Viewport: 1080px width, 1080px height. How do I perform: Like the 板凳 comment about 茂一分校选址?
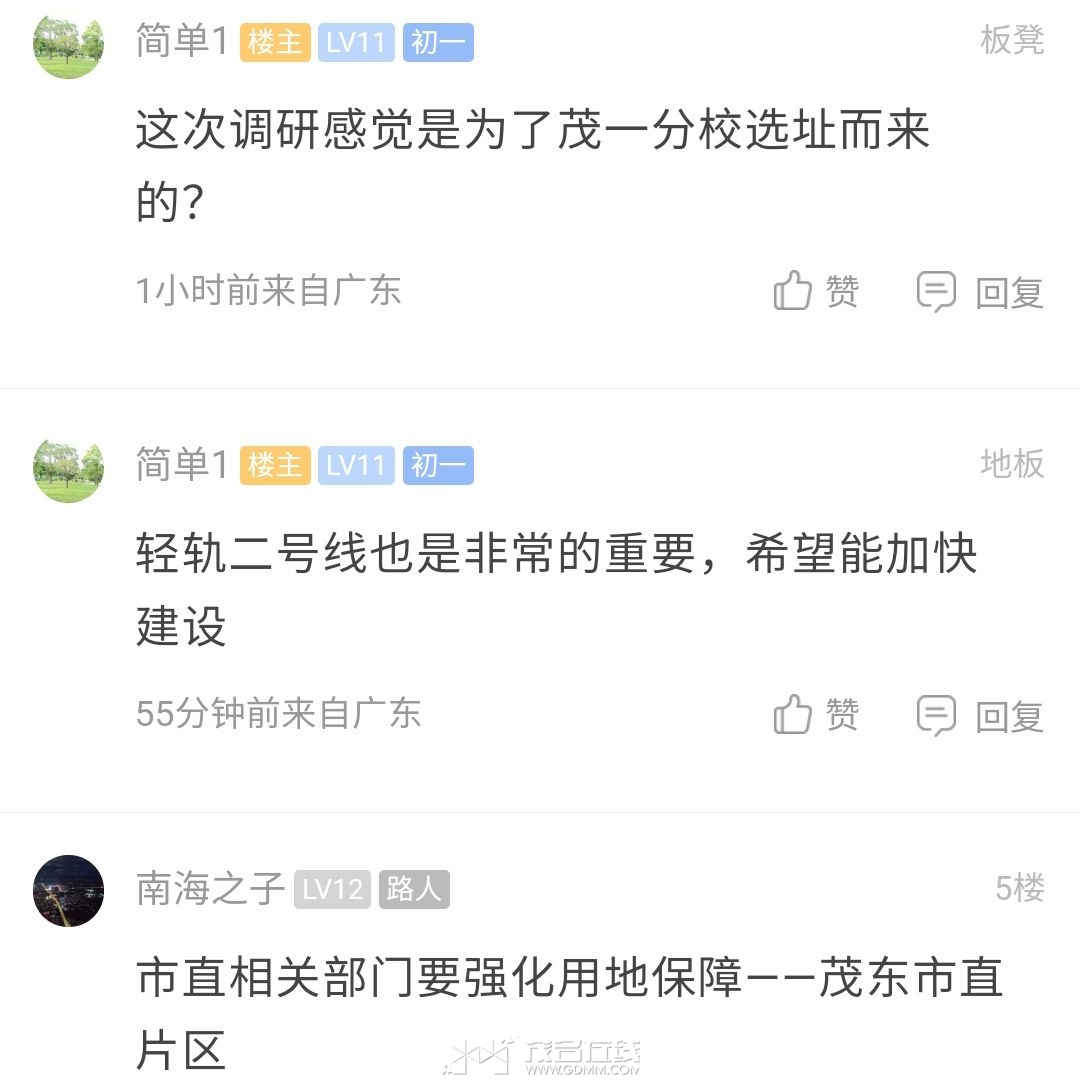tap(792, 292)
